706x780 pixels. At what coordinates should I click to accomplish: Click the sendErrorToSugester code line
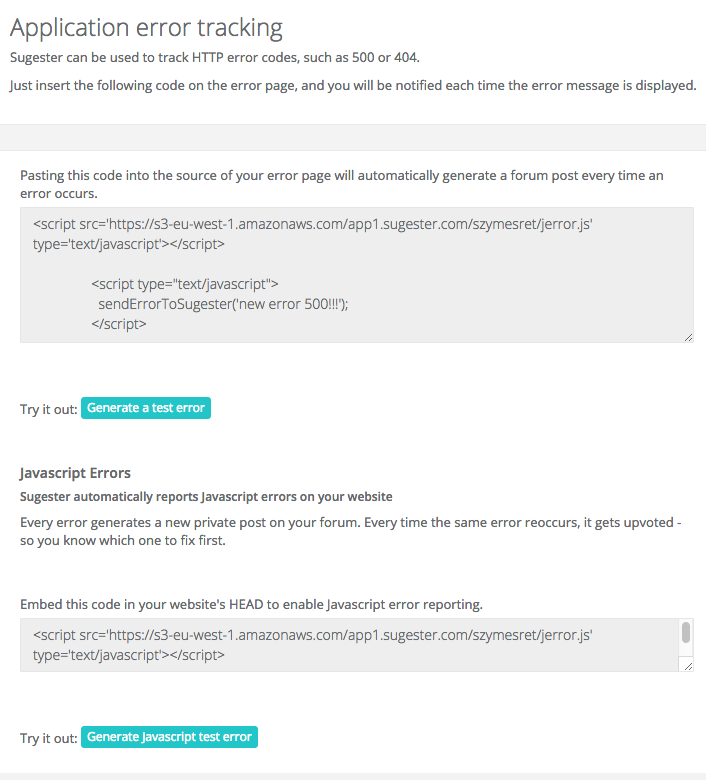229,304
